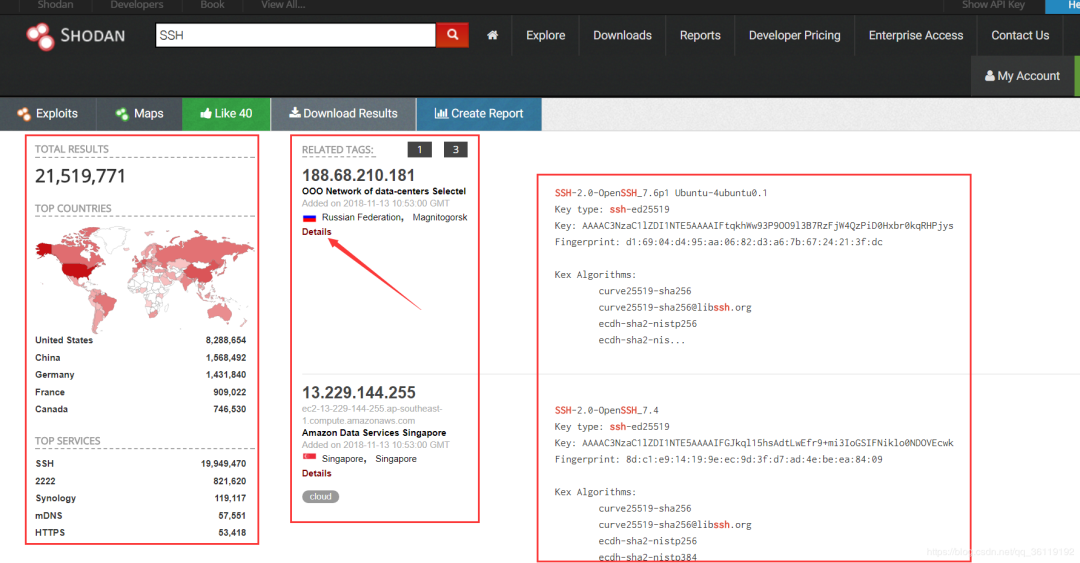Screen dimensions: 1080x563
Task: Click the Exploits tab
Action: 48,114
